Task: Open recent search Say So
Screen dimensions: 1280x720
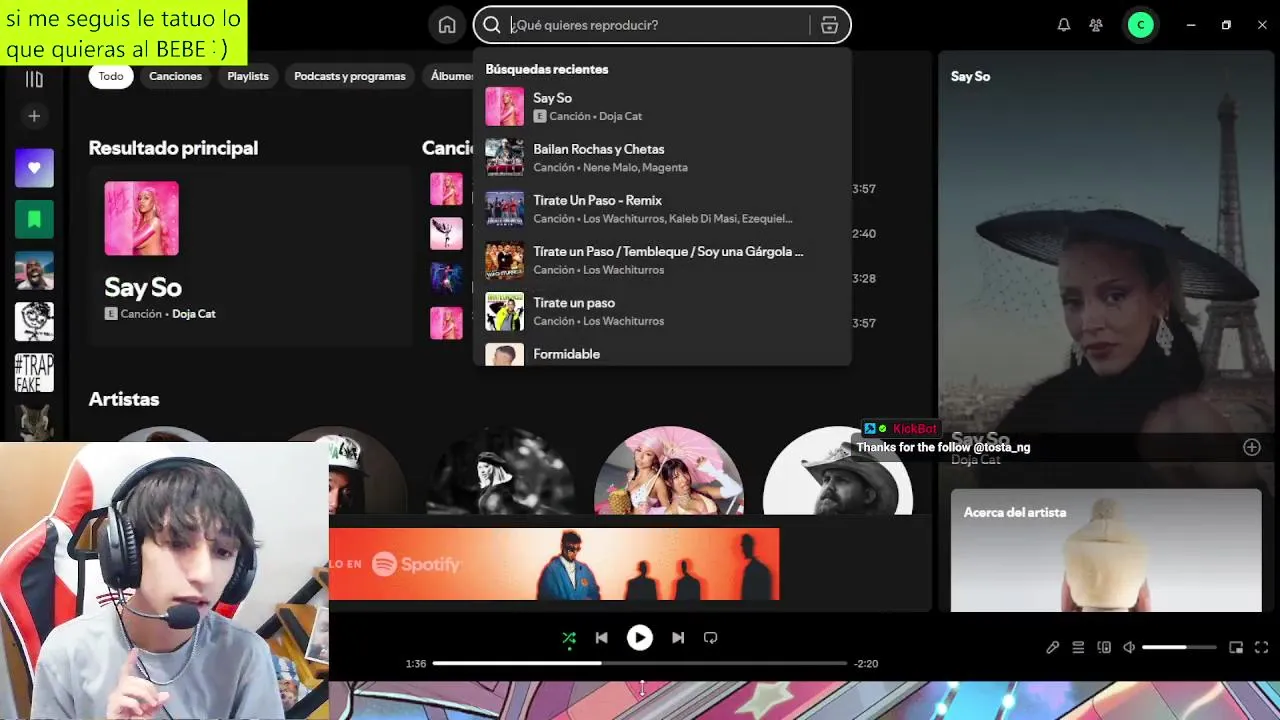Action: pos(662,107)
